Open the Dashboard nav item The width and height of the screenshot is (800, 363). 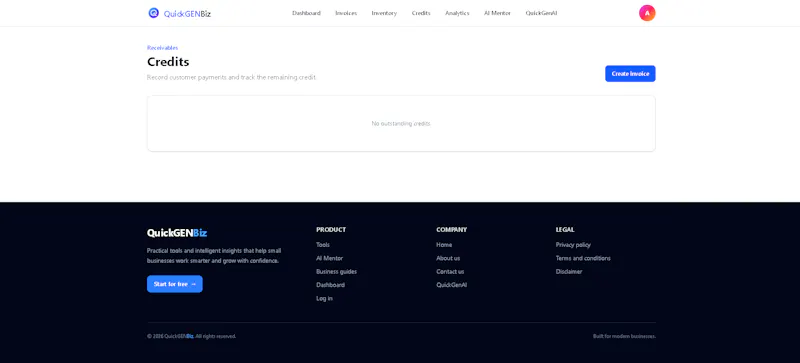pyautogui.click(x=306, y=13)
